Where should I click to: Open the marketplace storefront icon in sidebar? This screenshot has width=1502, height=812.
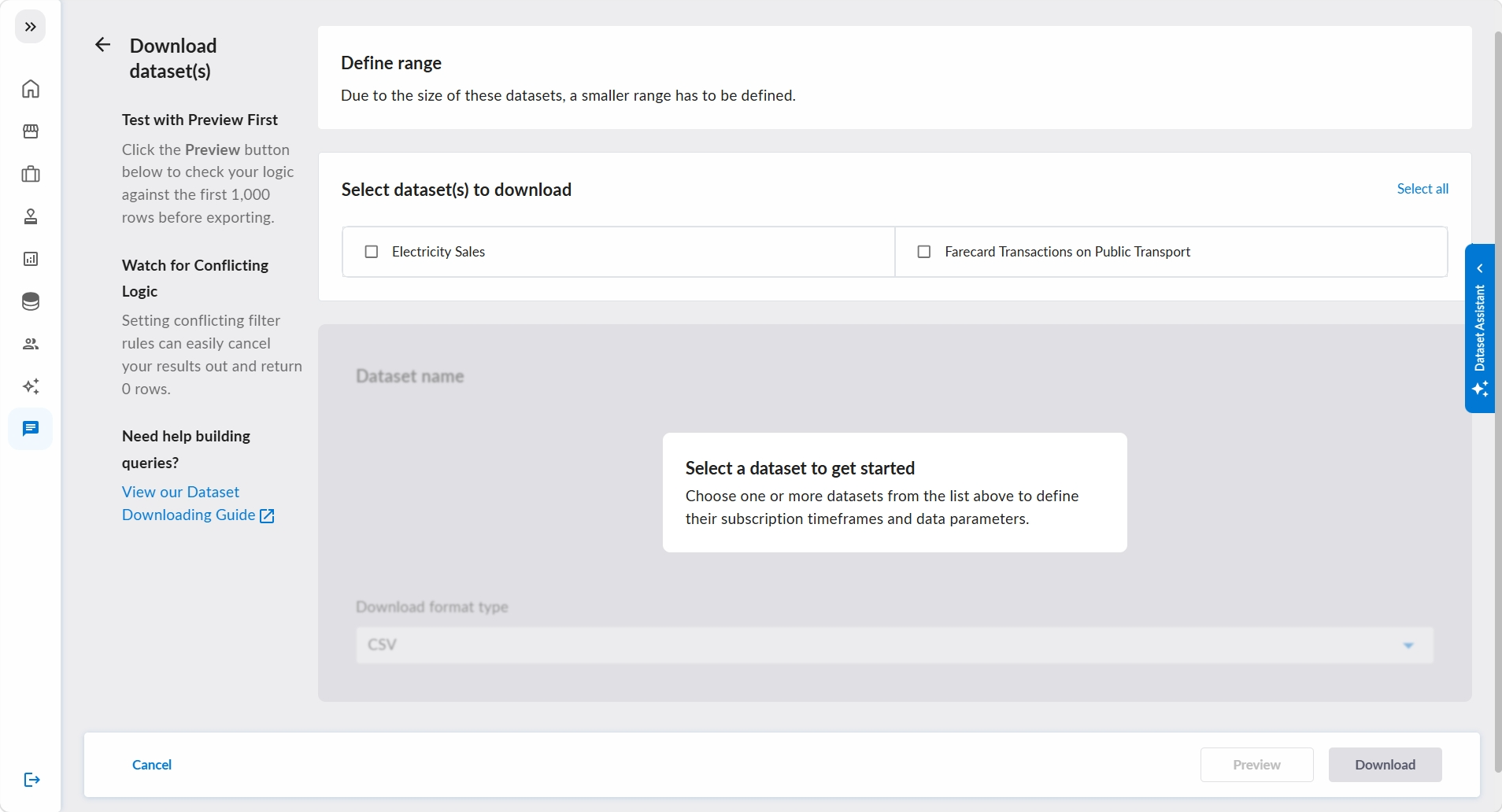click(x=31, y=131)
